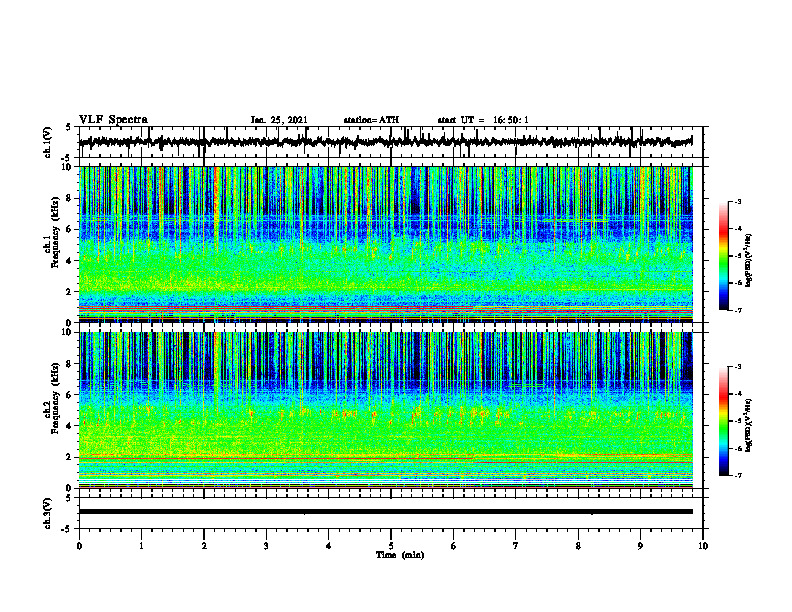Click the ch.1 color bar log(PSD) label

click(748, 260)
